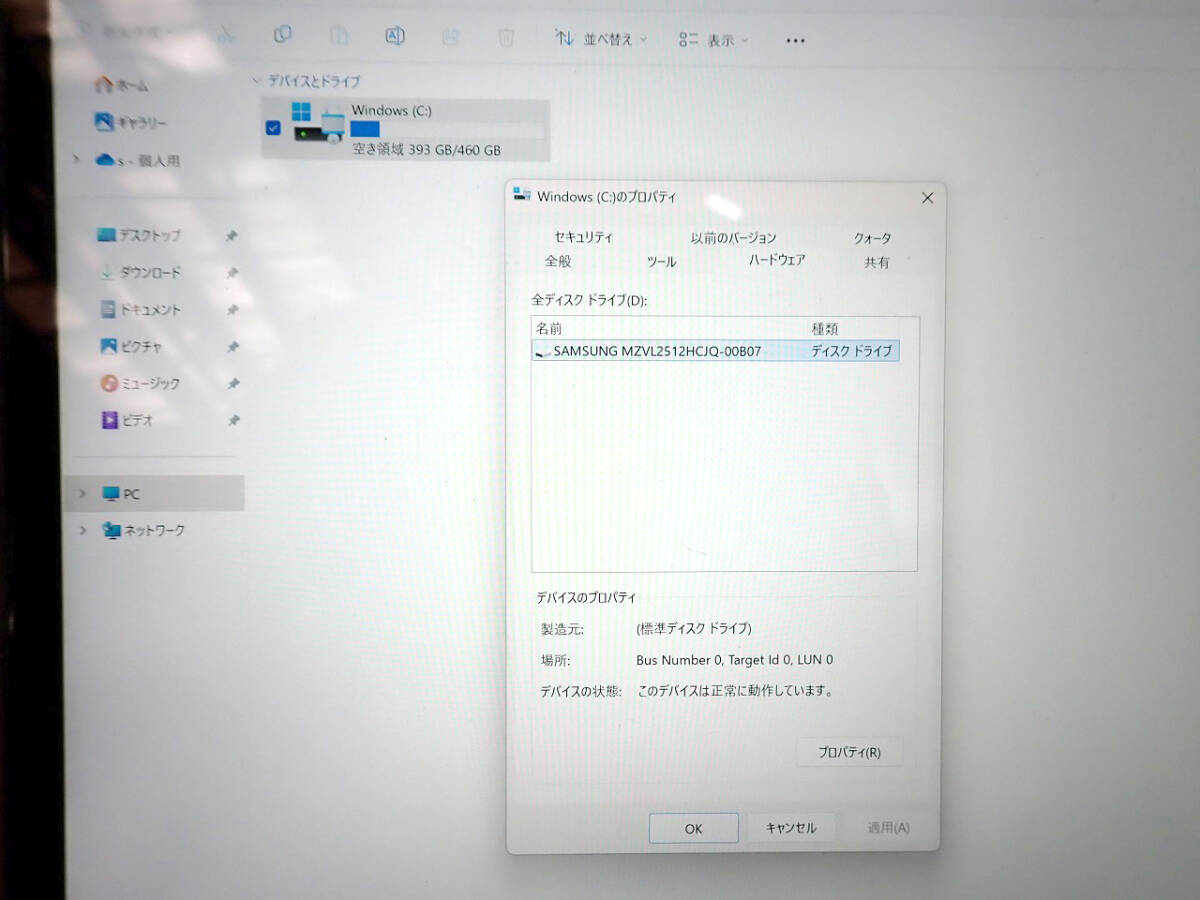The height and width of the screenshot is (900, 1200).
Task: Select ネットワーク in navigation pane
Action: (144, 531)
